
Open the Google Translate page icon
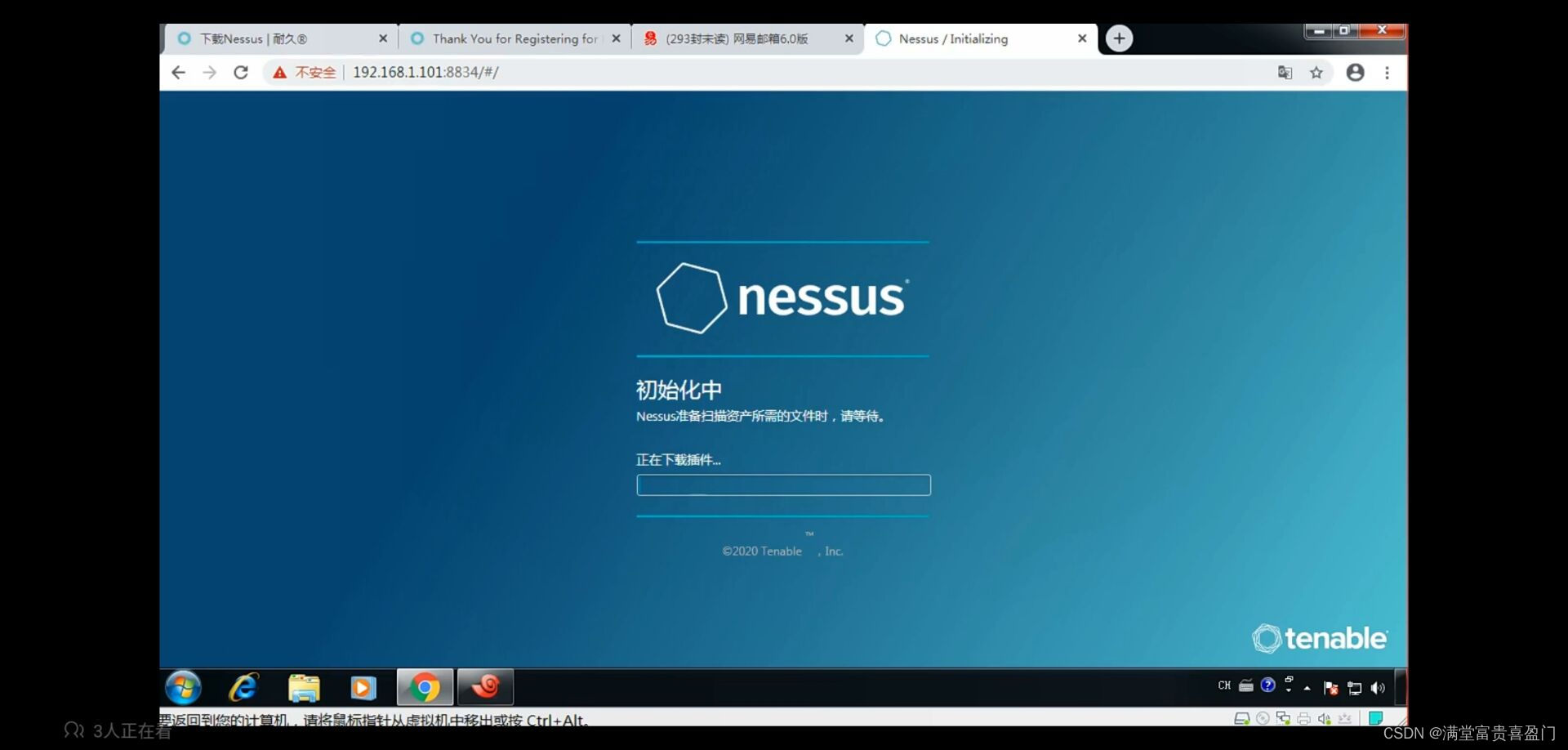click(1285, 73)
